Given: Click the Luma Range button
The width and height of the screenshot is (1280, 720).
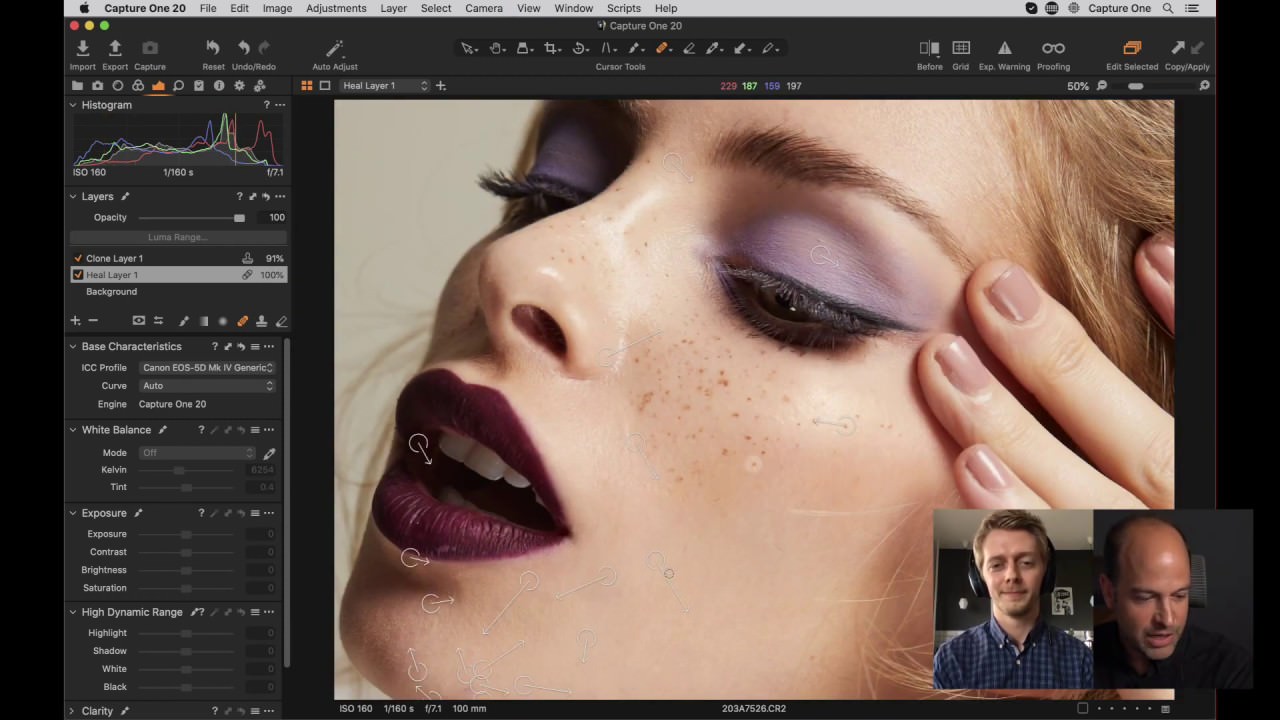Looking at the screenshot, I should point(178,237).
